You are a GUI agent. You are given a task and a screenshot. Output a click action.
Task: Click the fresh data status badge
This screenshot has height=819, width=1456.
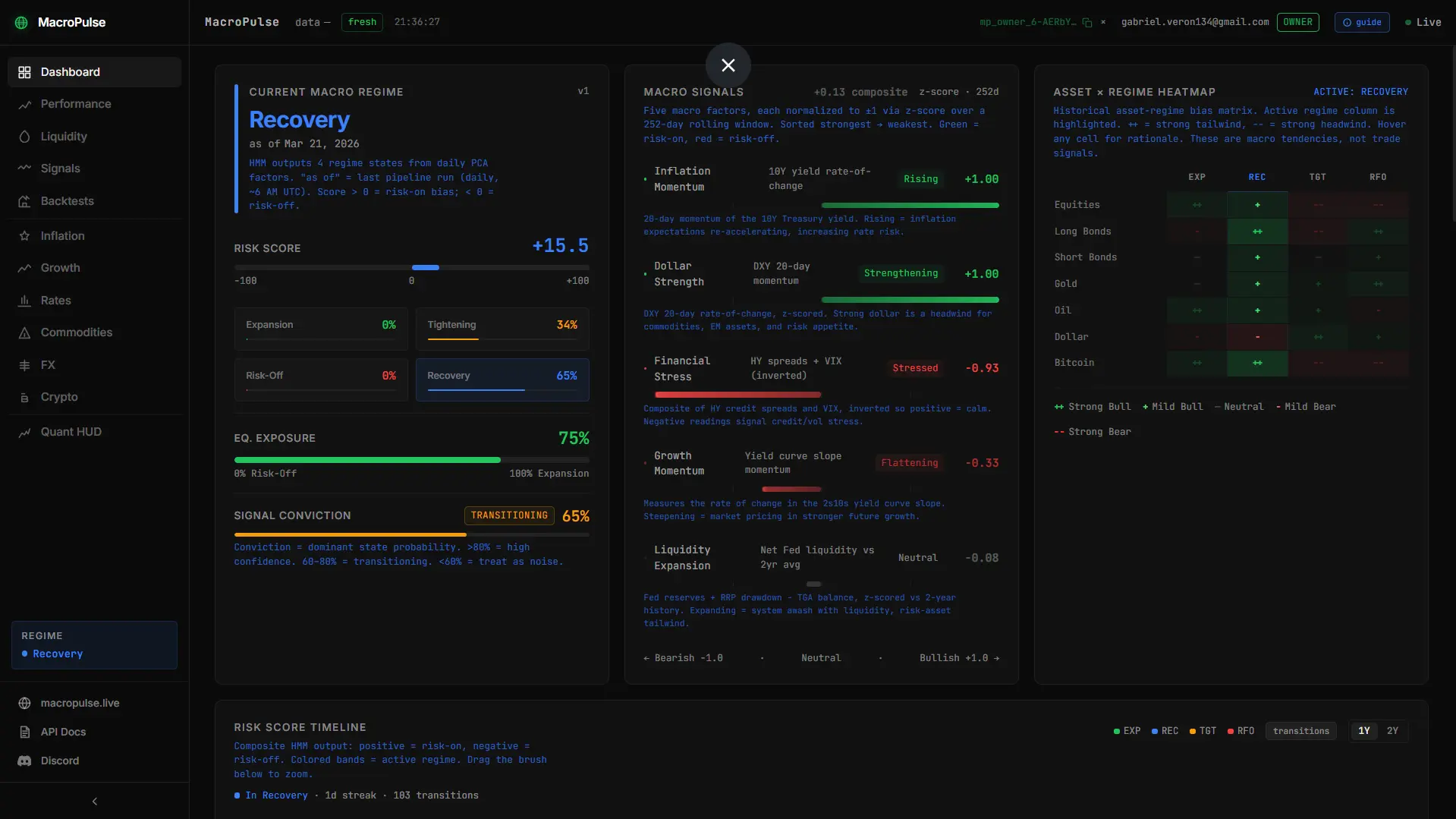coord(362,22)
